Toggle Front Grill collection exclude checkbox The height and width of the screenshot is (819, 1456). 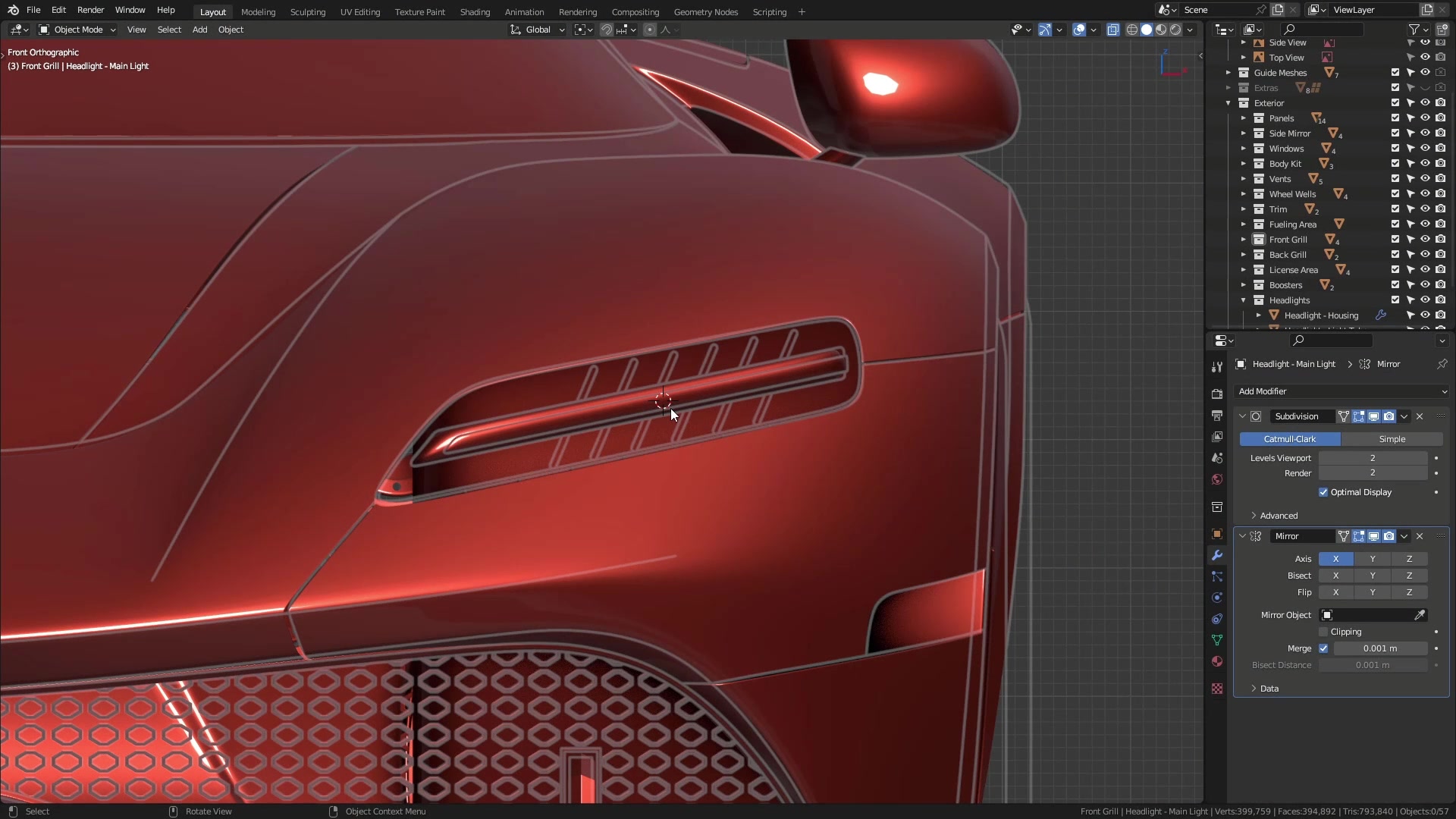pyautogui.click(x=1395, y=239)
